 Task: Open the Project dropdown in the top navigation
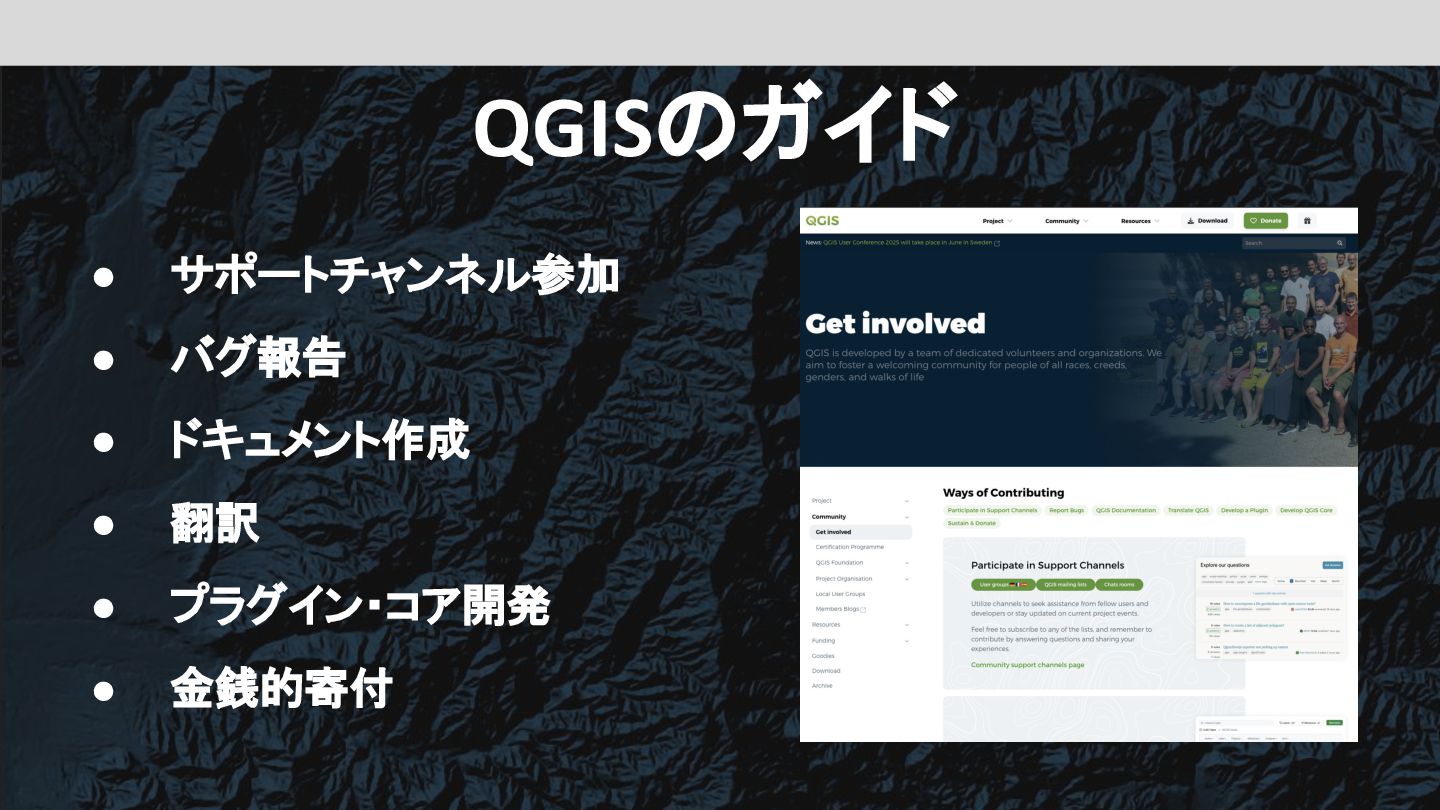pos(997,221)
